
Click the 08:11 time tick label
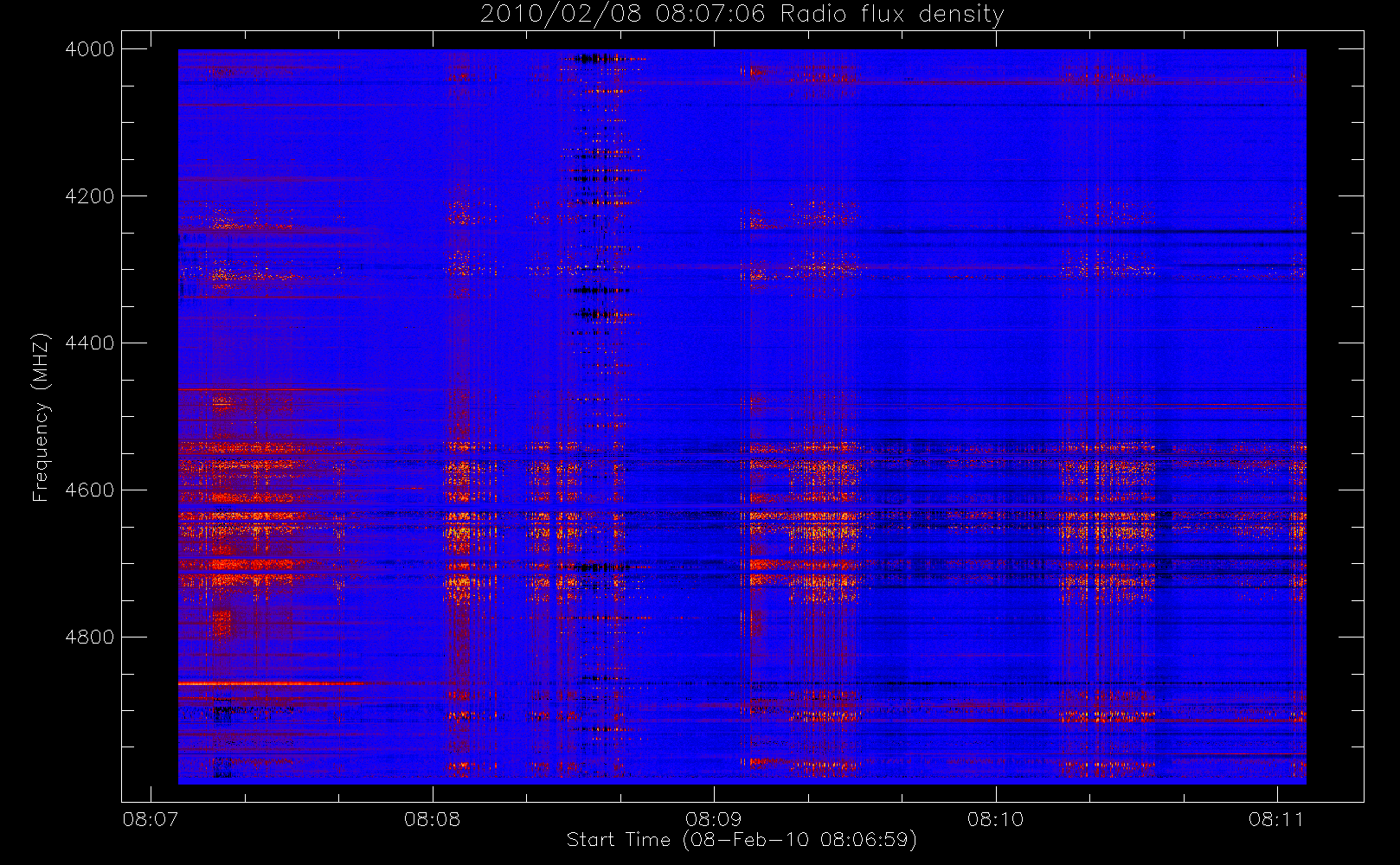coord(1277,819)
